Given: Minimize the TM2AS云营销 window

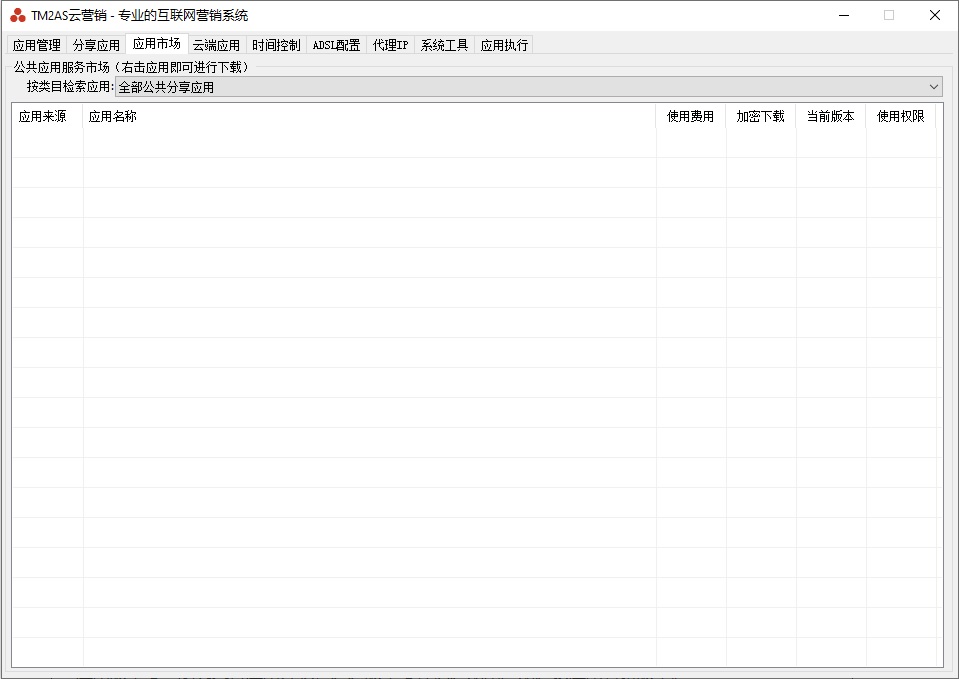Looking at the screenshot, I should [843, 15].
